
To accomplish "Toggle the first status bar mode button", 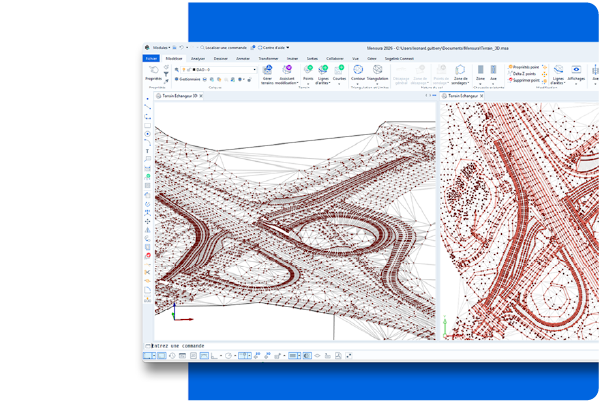I will (149, 355).
